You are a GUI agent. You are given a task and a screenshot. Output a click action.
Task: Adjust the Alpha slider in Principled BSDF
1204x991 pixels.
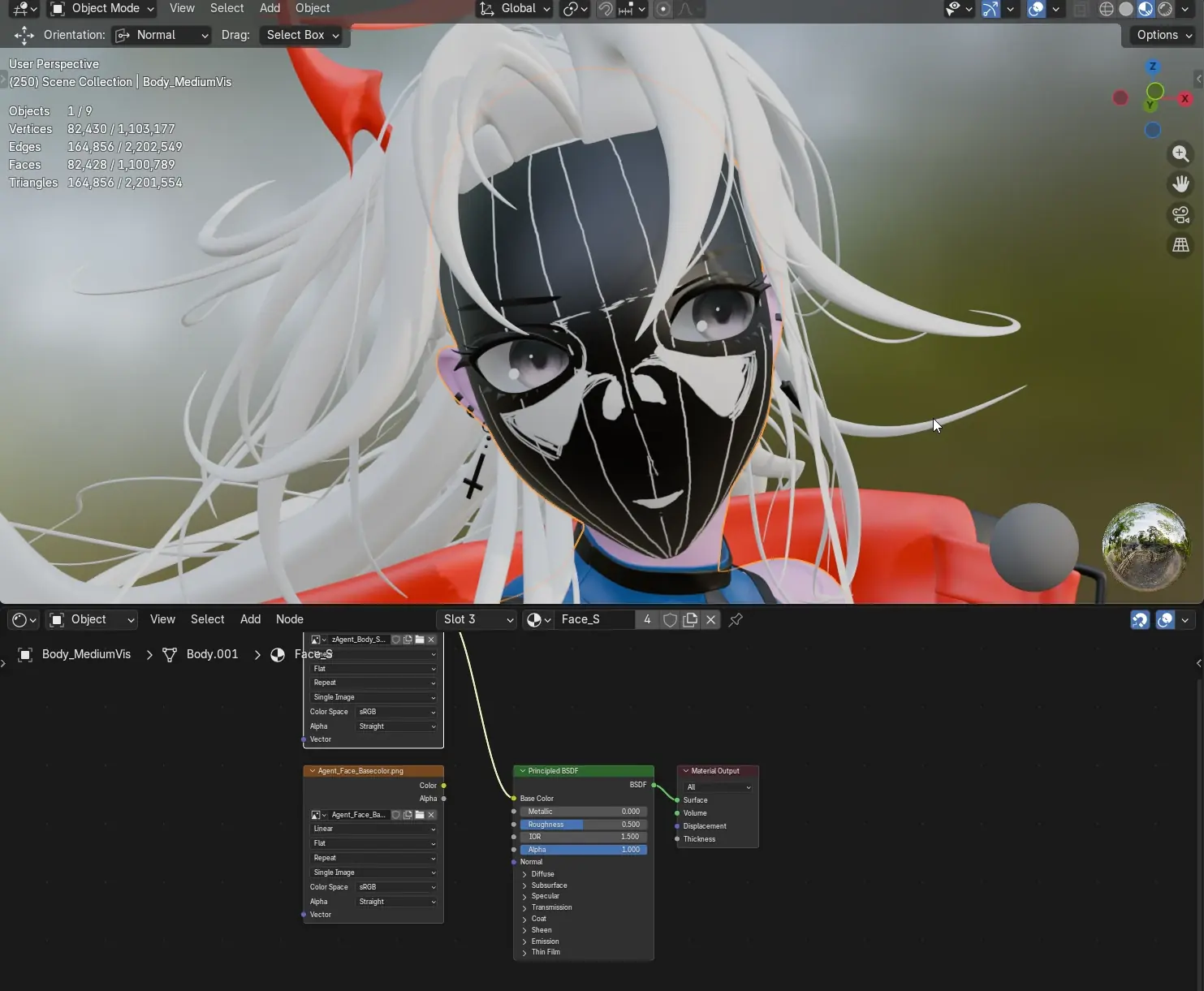(584, 850)
